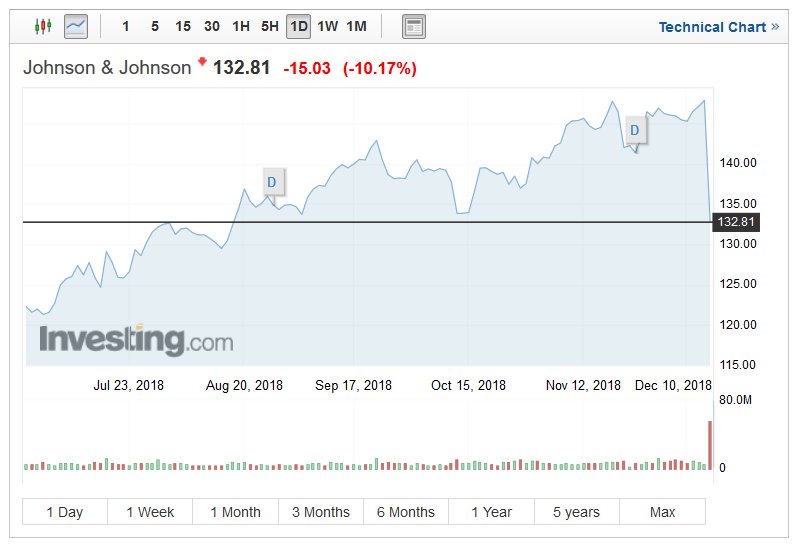
Task: Set interval to 1 minute
Action: point(126,26)
